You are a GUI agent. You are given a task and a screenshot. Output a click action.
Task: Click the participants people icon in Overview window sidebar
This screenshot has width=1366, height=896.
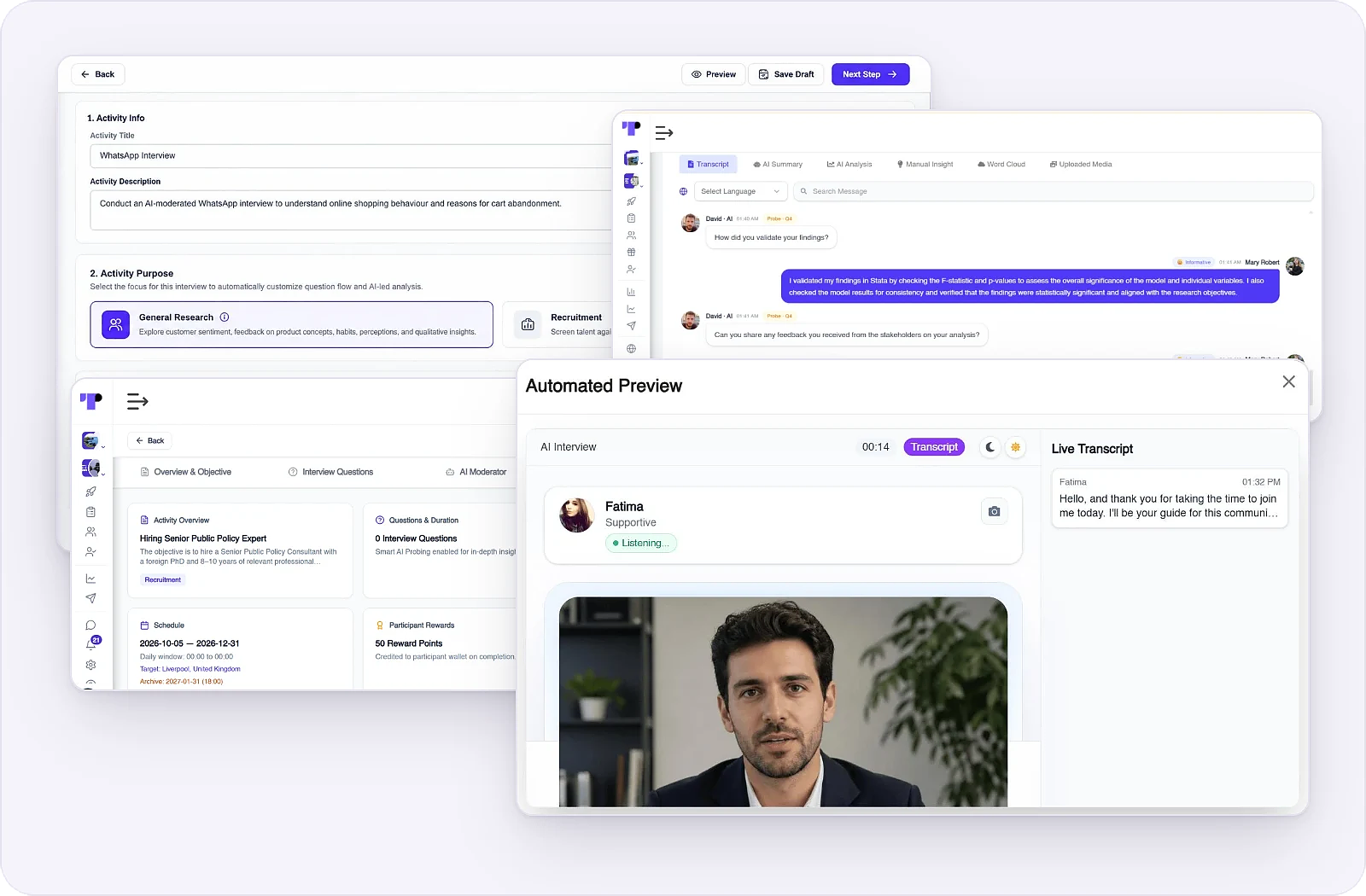(90, 532)
